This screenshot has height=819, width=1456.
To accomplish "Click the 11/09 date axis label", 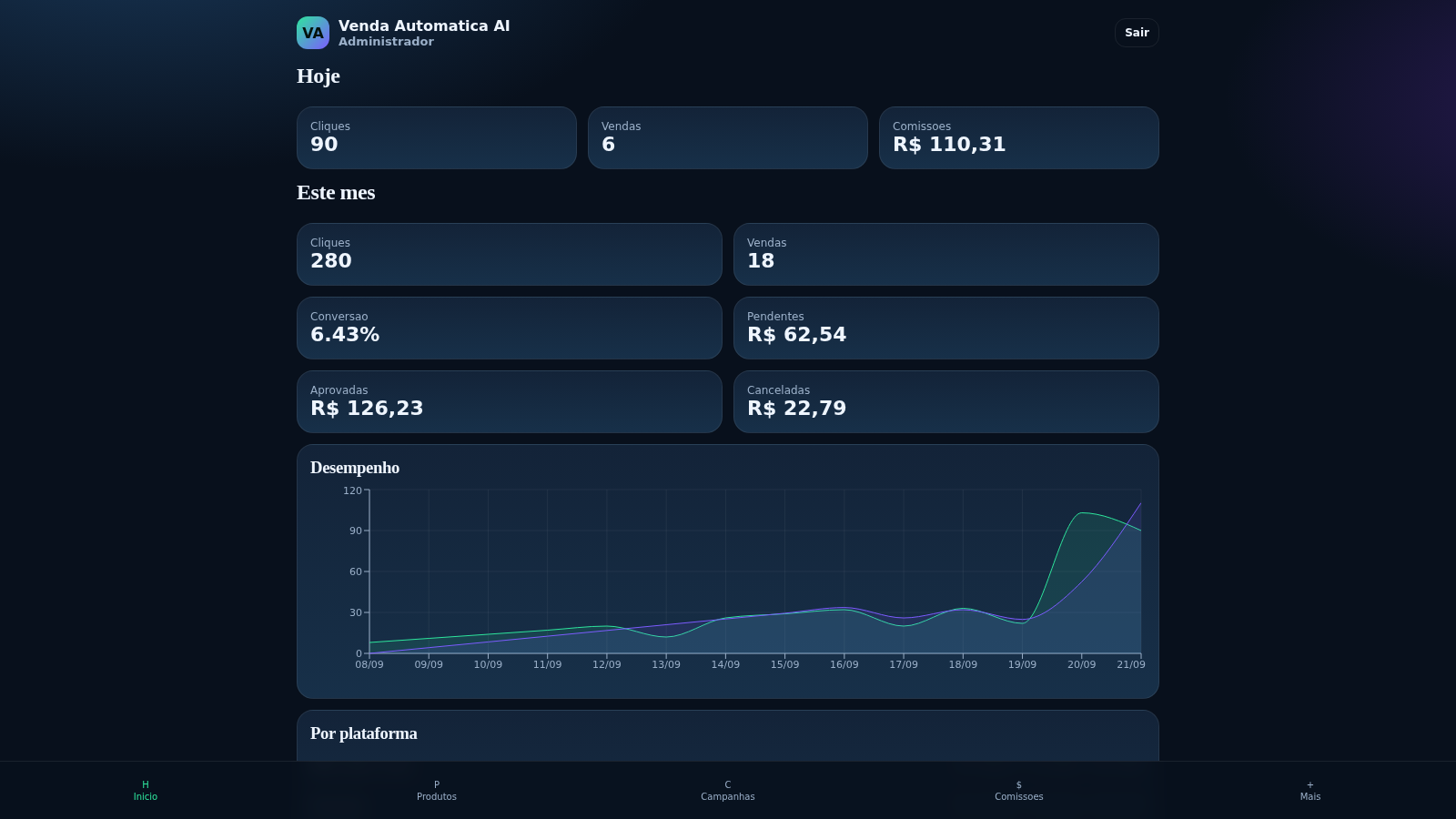I will [x=547, y=664].
